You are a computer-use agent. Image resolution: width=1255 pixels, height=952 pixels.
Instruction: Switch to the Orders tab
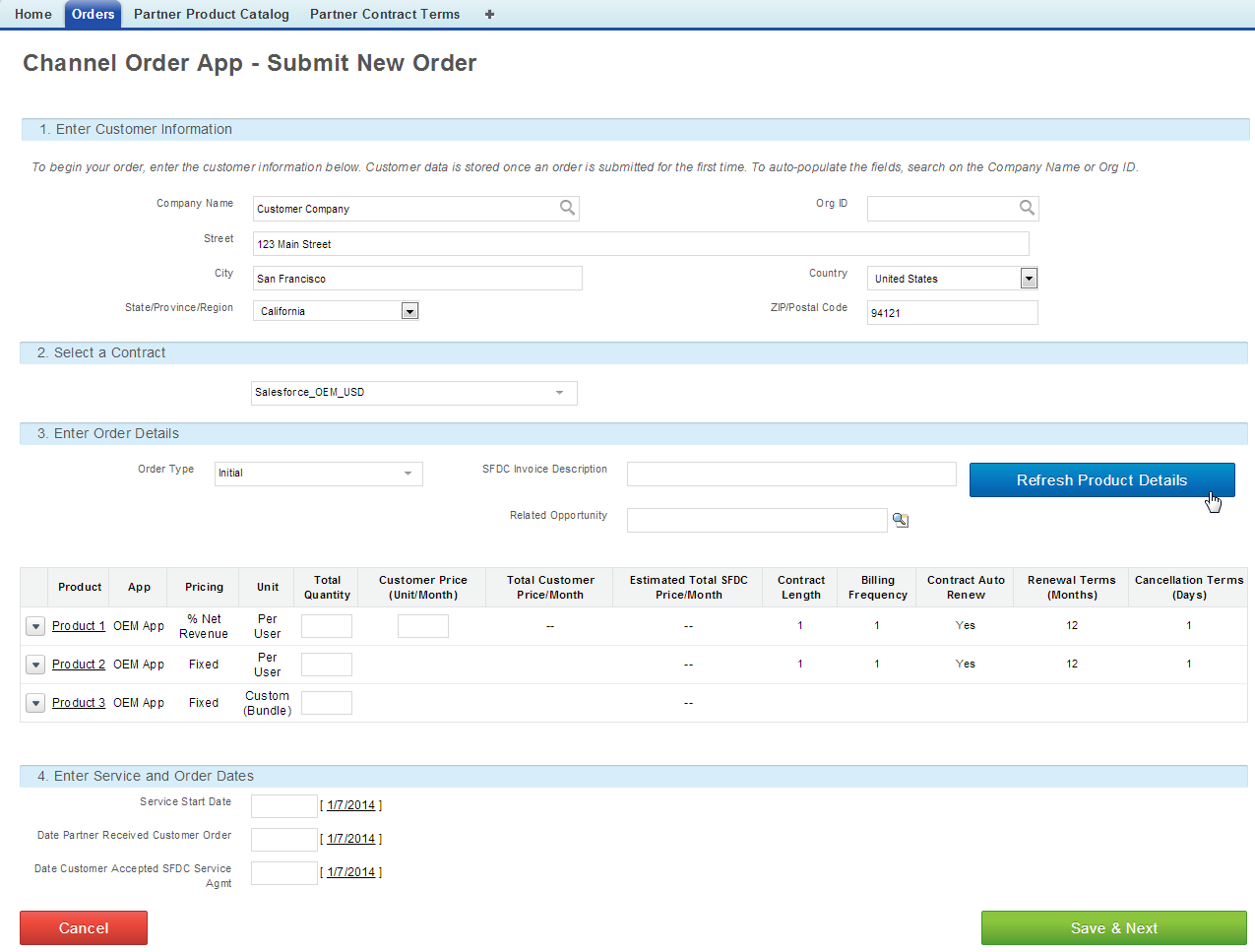coord(94,14)
